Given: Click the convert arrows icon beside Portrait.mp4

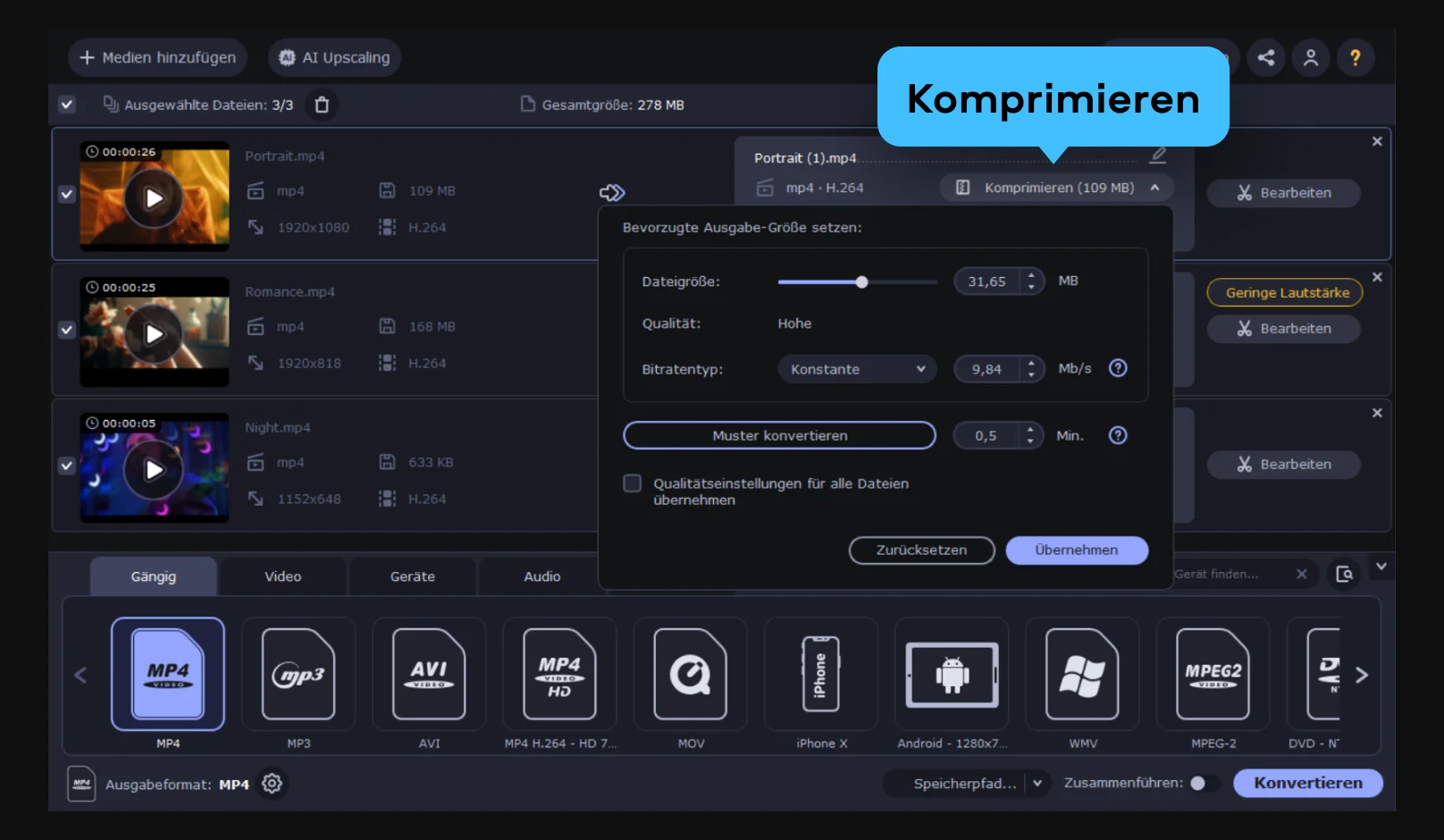Looking at the screenshot, I should (x=612, y=193).
